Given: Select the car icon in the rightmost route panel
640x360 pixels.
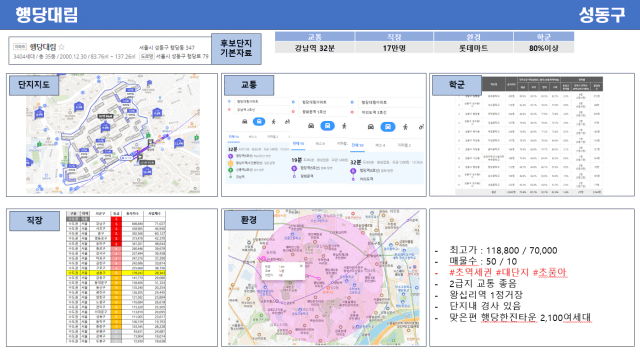Looking at the screenshot, I should (371, 127).
